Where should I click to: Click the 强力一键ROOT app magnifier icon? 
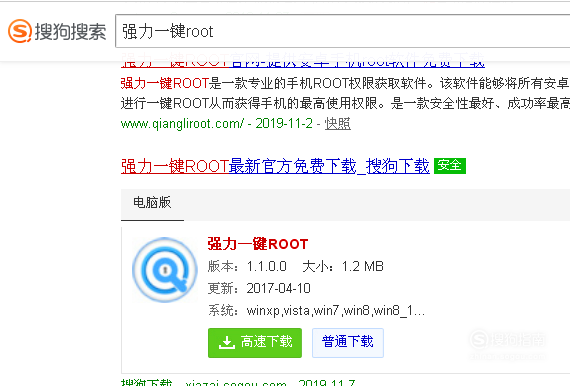tap(164, 270)
